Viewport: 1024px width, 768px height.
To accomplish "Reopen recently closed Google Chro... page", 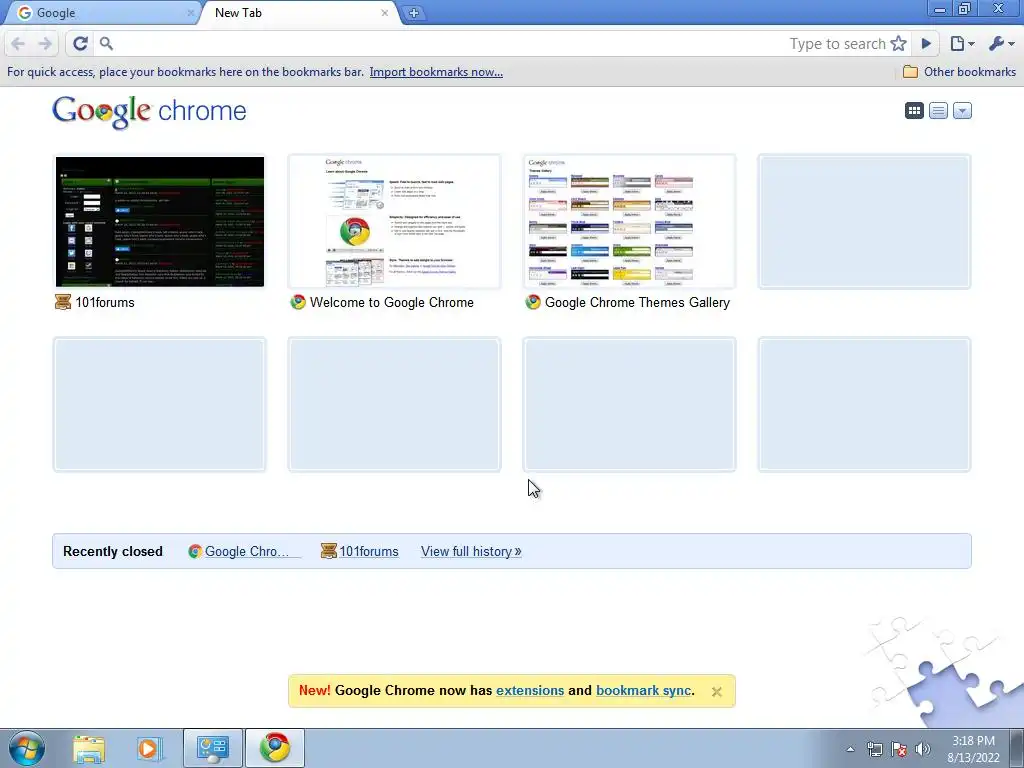I will point(247,551).
